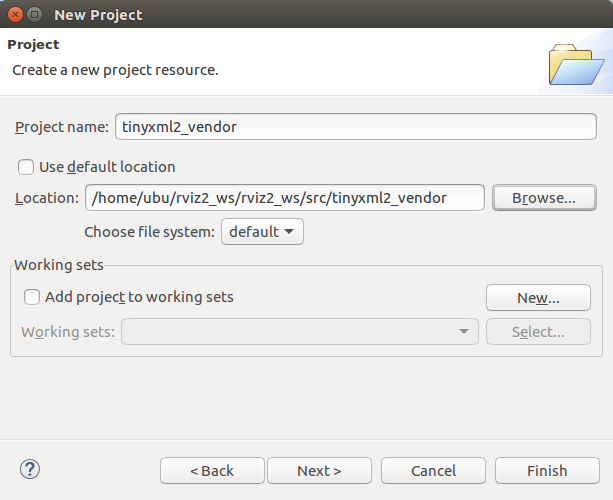Click the Select working sets button

538,332
